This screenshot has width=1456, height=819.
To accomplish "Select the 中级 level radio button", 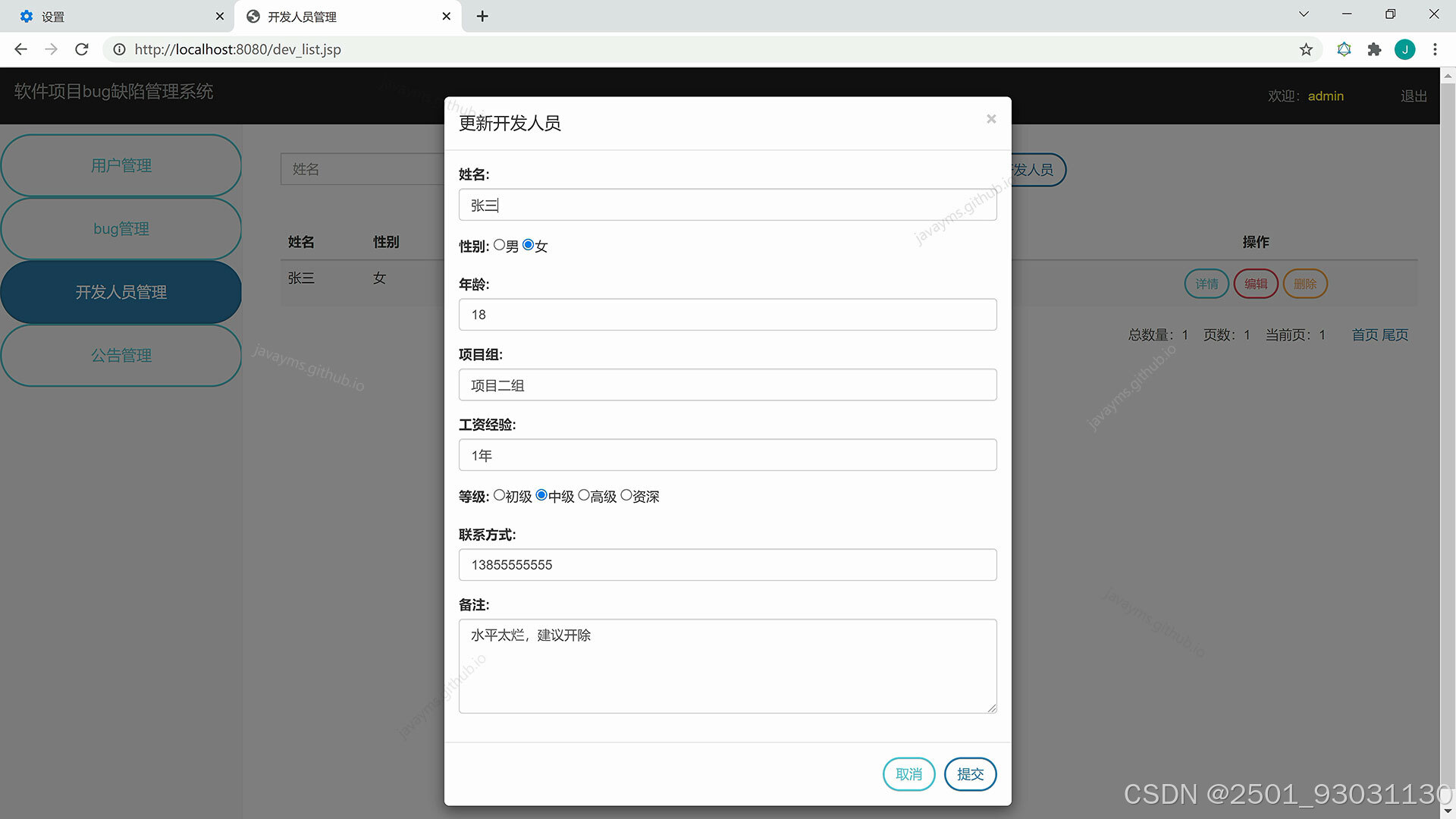I will 541,495.
